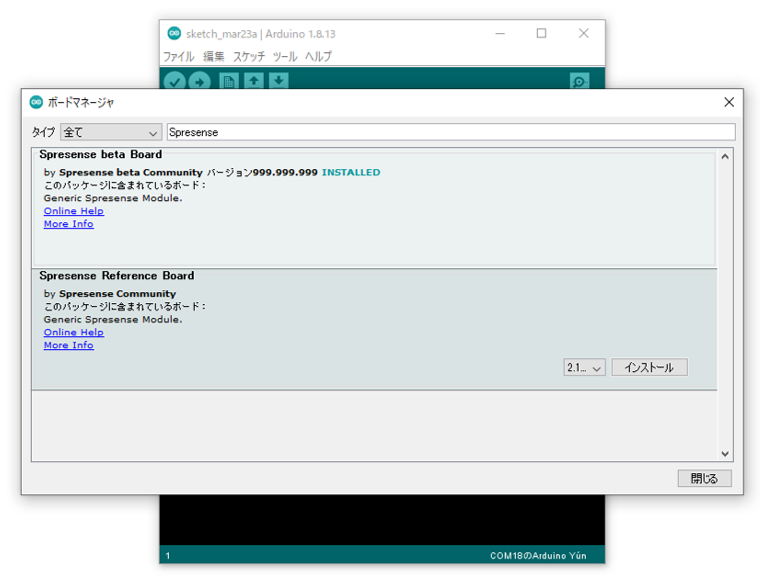
Task: Click the Verify checkmark icon in Arduino toolbar
Action: point(175,80)
